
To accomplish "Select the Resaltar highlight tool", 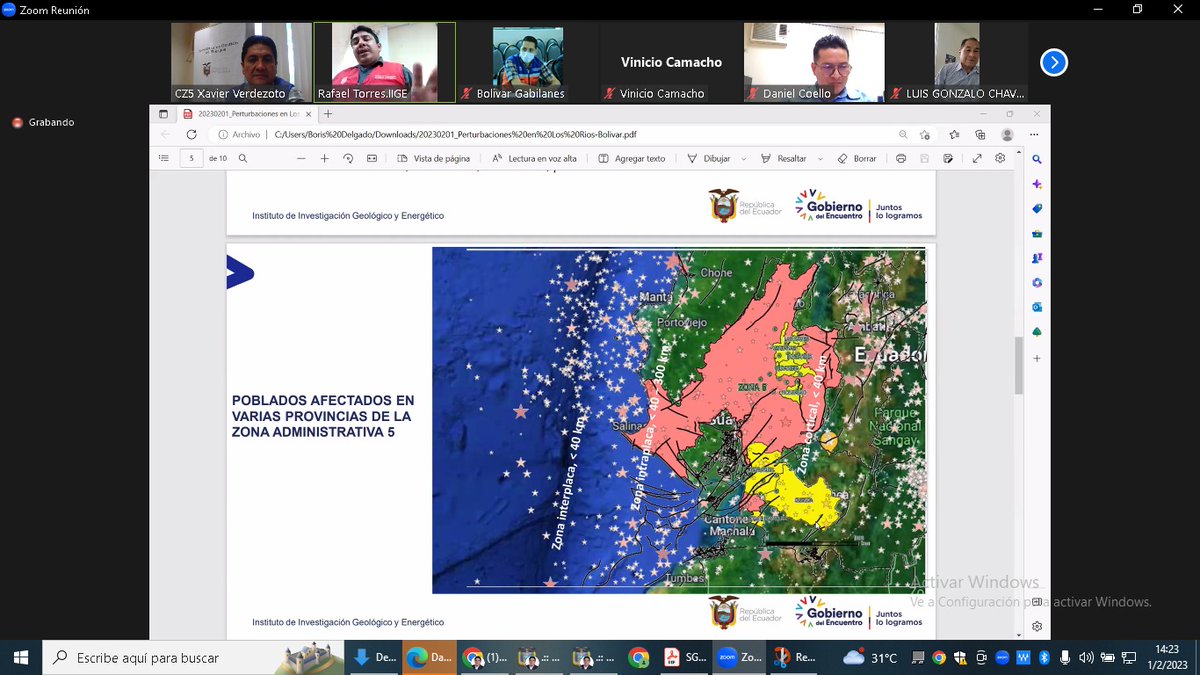I will (x=784, y=158).
